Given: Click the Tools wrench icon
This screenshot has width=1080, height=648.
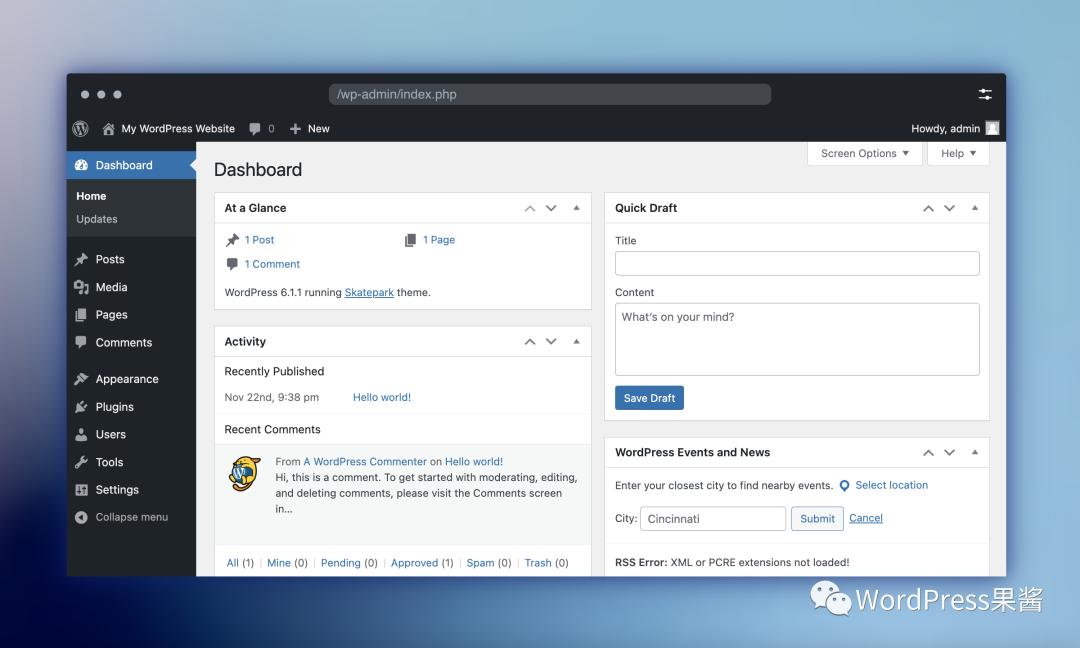Looking at the screenshot, I should click(81, 462).
